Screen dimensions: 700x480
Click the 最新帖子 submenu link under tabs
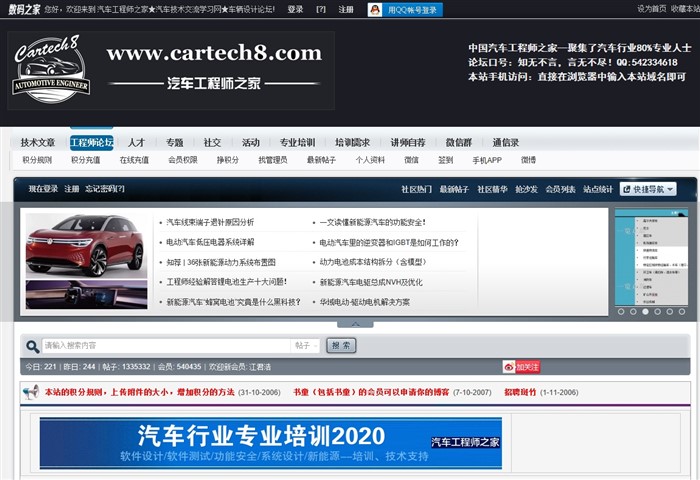click(321, 160)
